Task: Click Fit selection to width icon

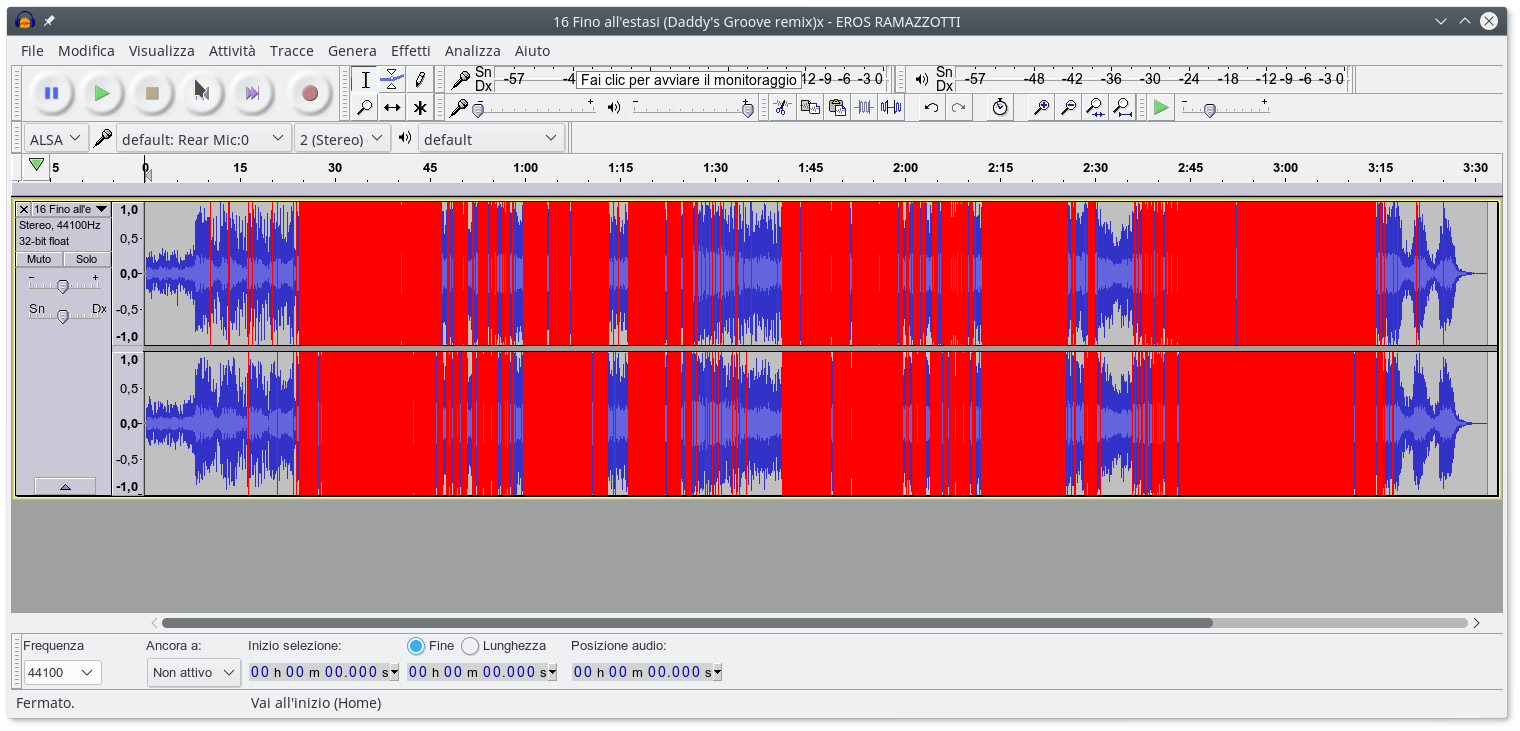Action: 1096,107
